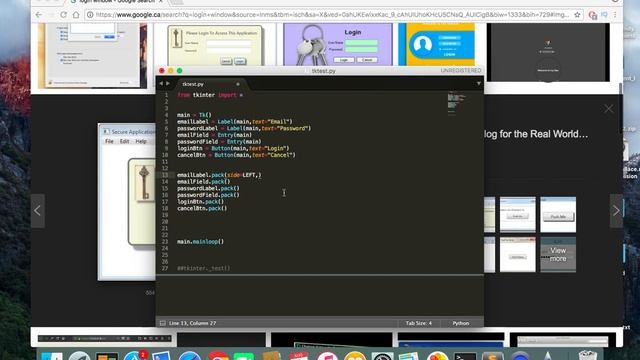Show previous image with left arrow

[38, 211]
